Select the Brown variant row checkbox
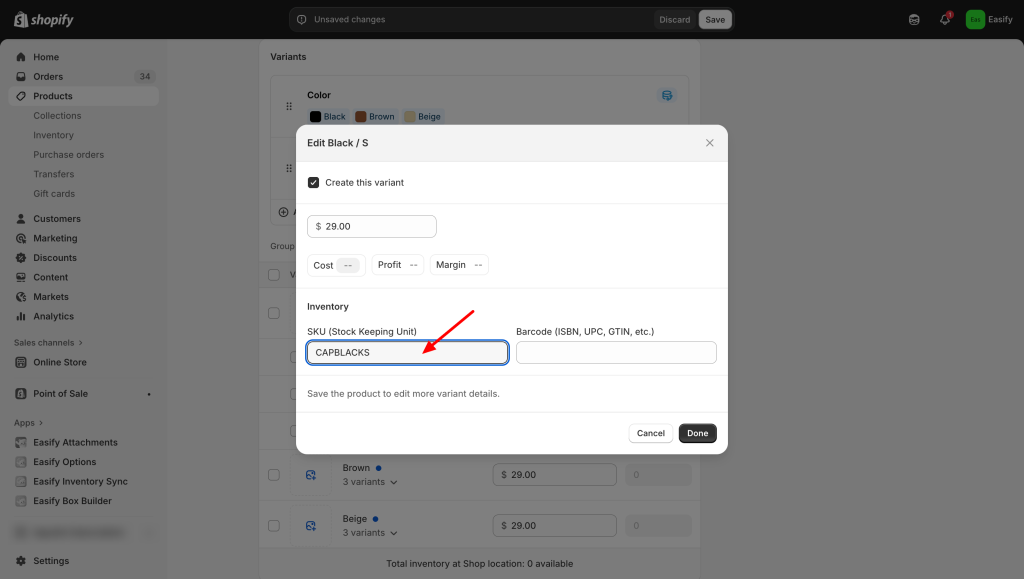The height and width of the screenshot is (579, 1024). coord(274,474)
